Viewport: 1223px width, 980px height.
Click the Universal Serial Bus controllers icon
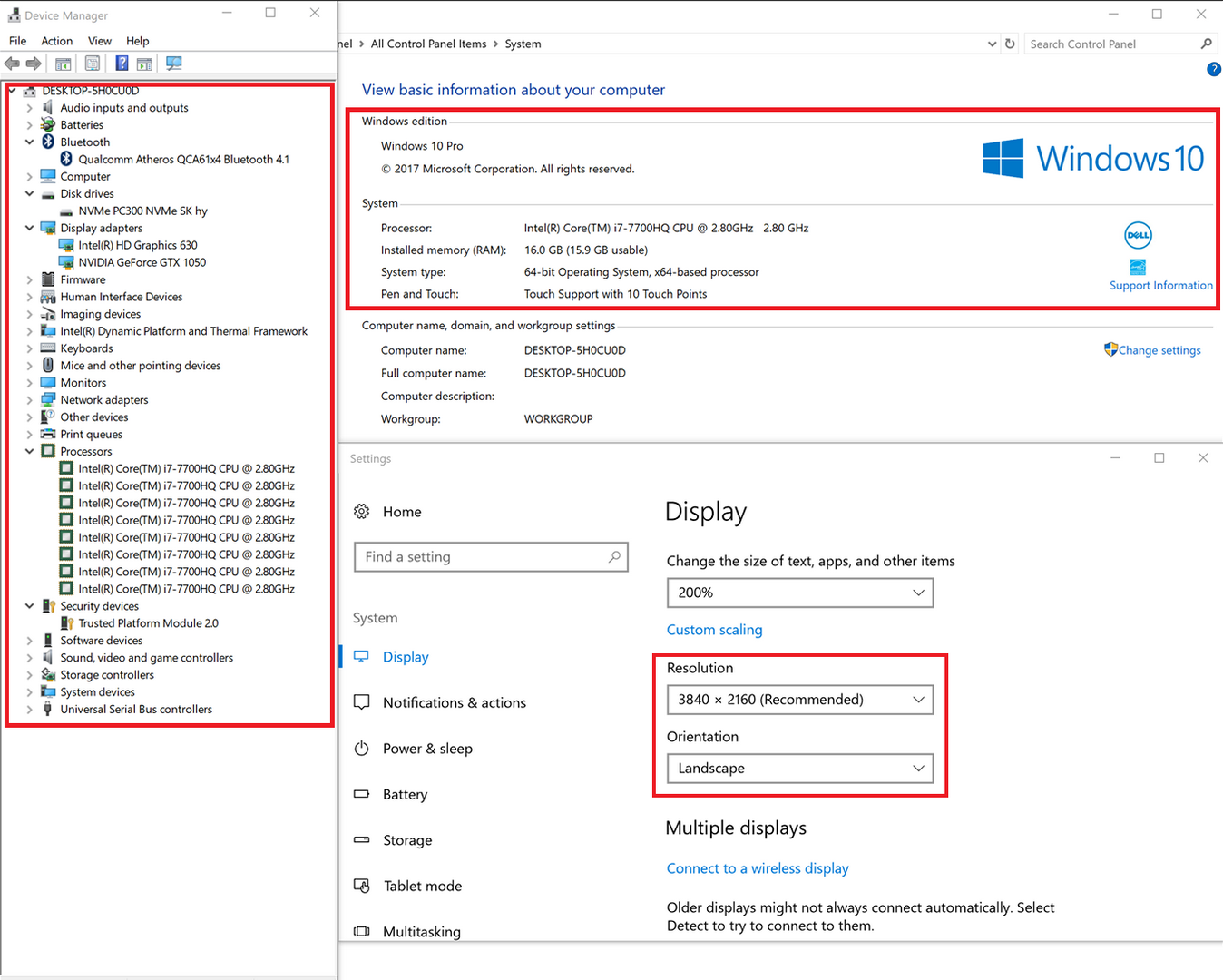coord(48,710)
